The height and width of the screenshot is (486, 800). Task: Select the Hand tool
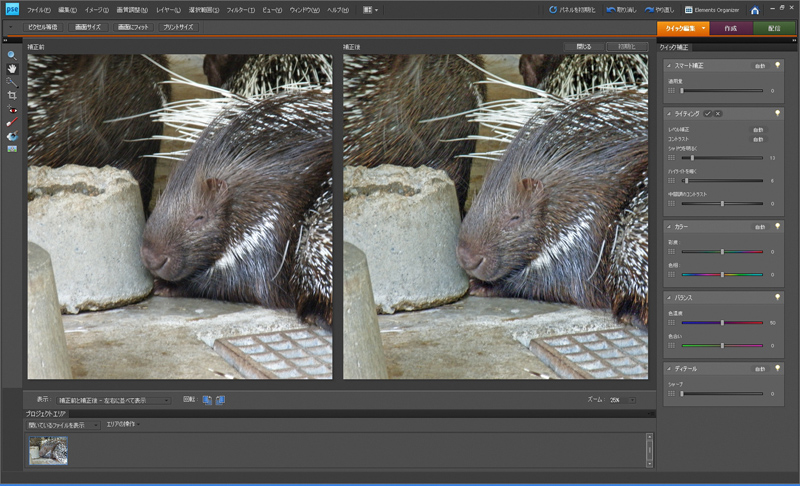[x=11, y=67]
